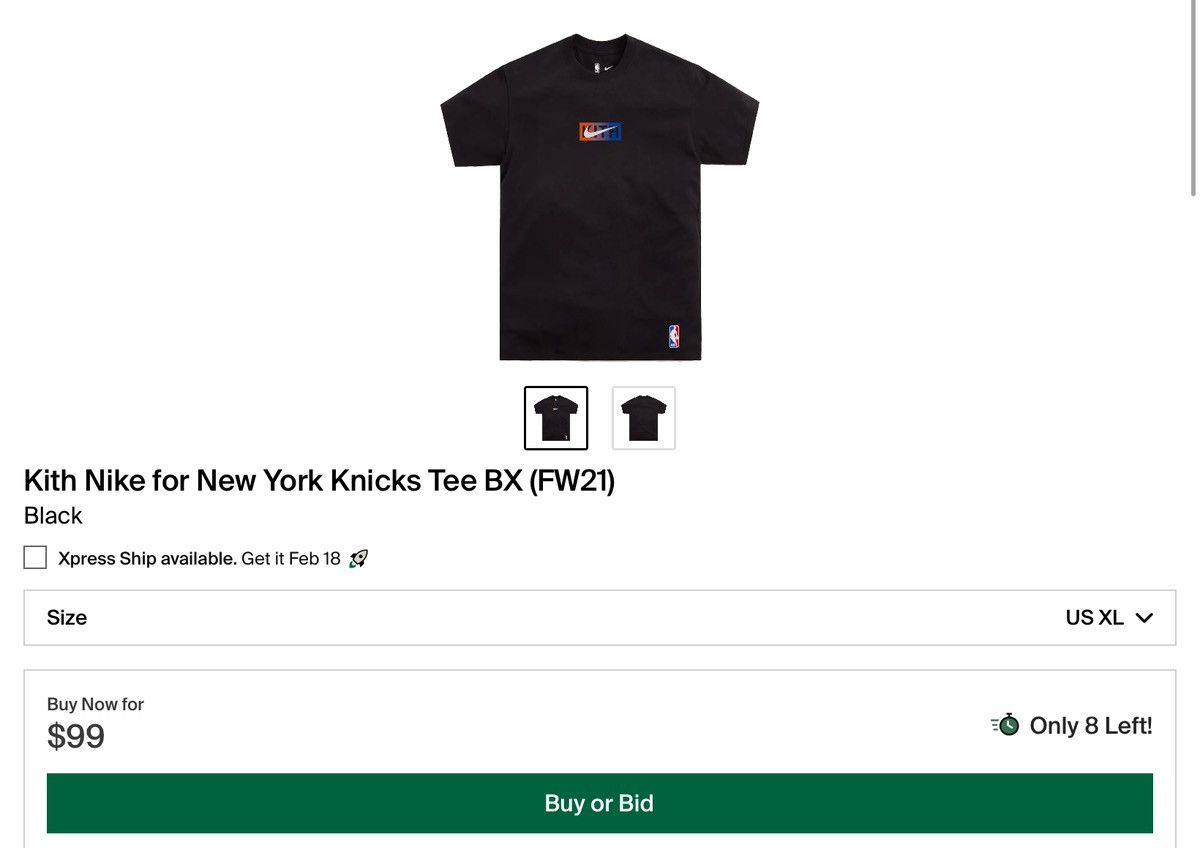Click the Only 8 Left stock notice
The image size is (1200, 848).
click(x=1091, y=726)
